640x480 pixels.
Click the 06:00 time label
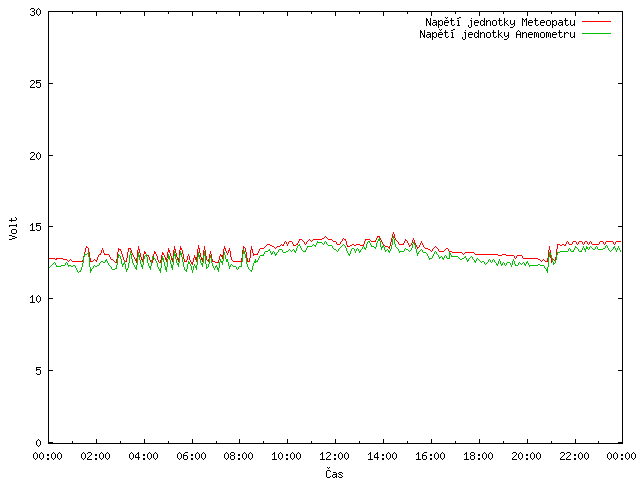click(191, 456)
